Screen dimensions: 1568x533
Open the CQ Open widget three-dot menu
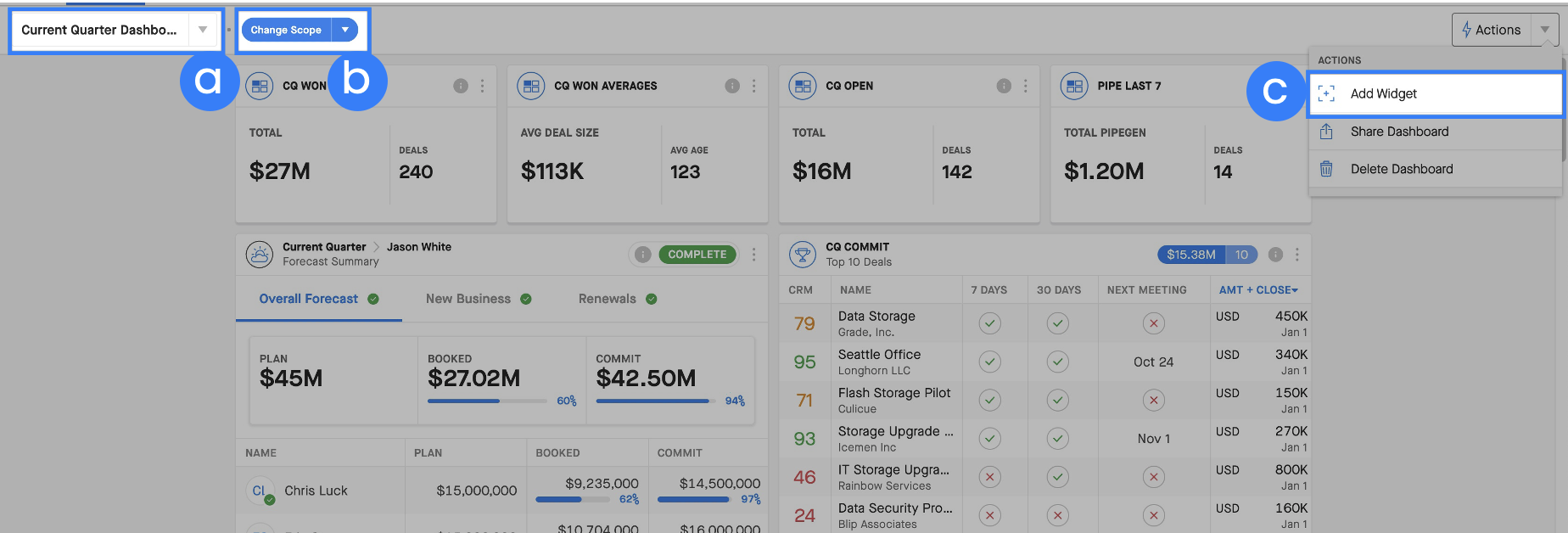(x=1025, y=86)
